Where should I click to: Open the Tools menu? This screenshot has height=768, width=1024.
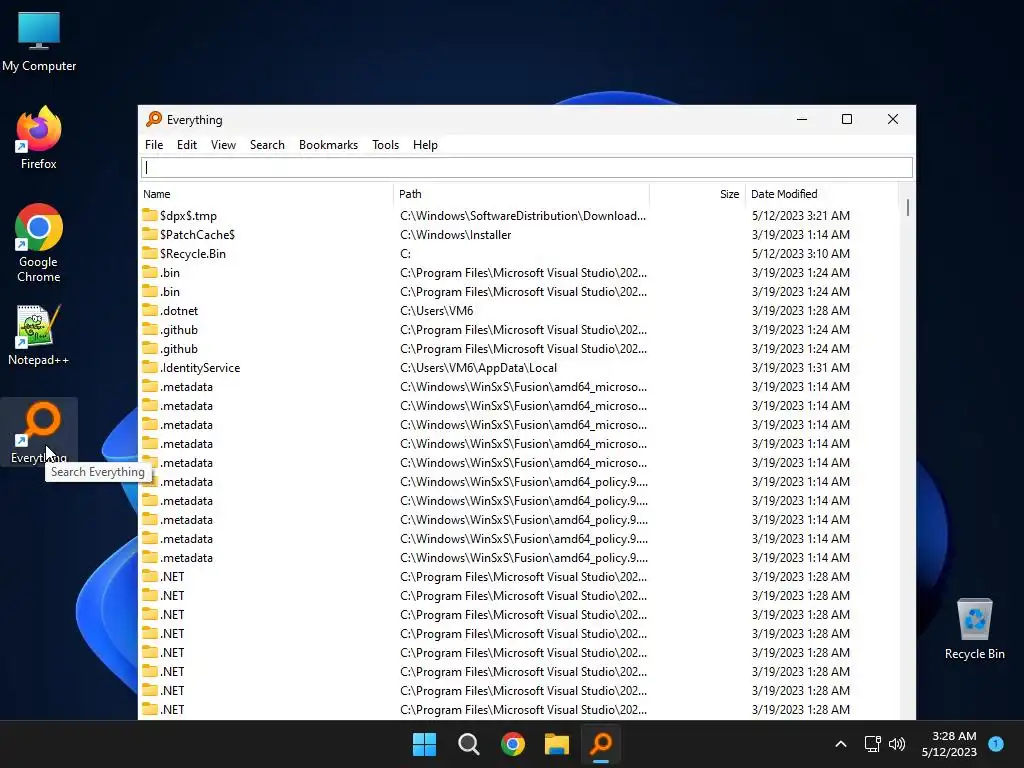pos(385,145)
